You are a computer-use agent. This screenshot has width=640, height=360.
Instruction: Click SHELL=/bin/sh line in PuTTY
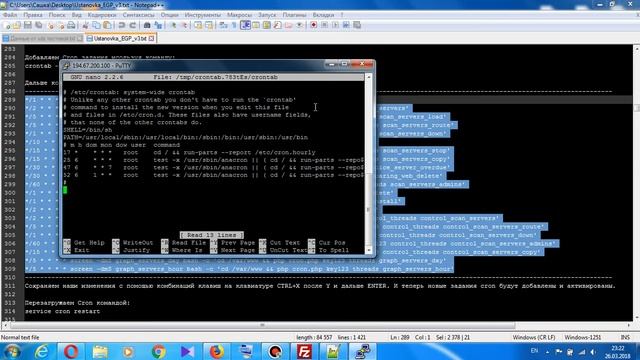tap(88, 130)
